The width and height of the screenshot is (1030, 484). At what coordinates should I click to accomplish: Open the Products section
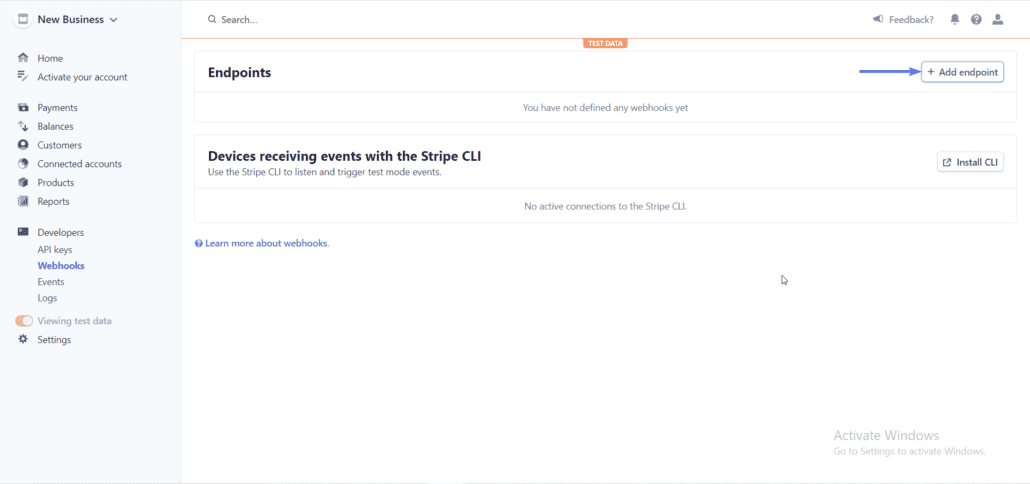[55, 183]
